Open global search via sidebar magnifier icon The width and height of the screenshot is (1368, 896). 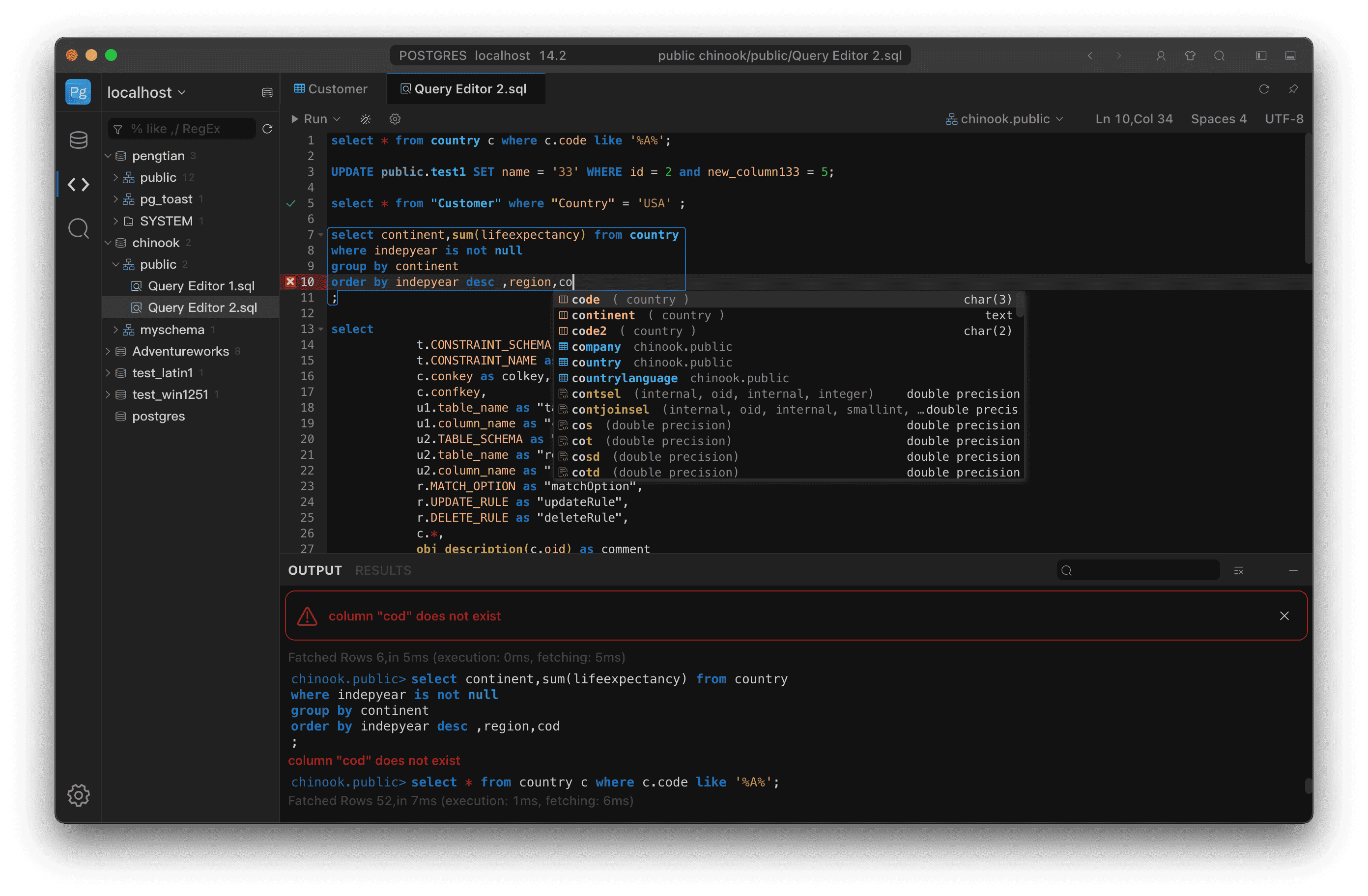coord(78,228)
